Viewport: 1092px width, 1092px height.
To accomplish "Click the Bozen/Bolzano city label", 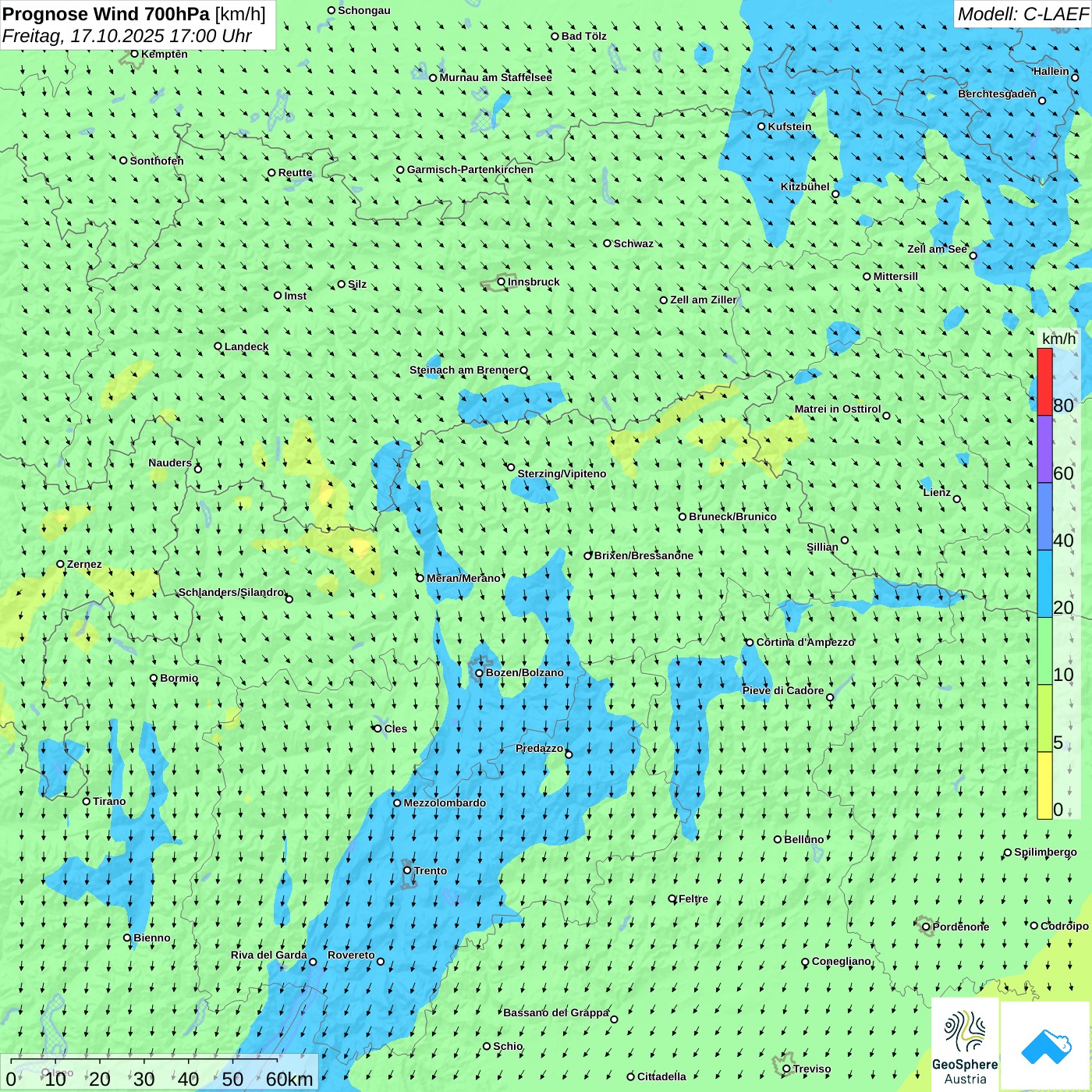I will coord(524,672).
